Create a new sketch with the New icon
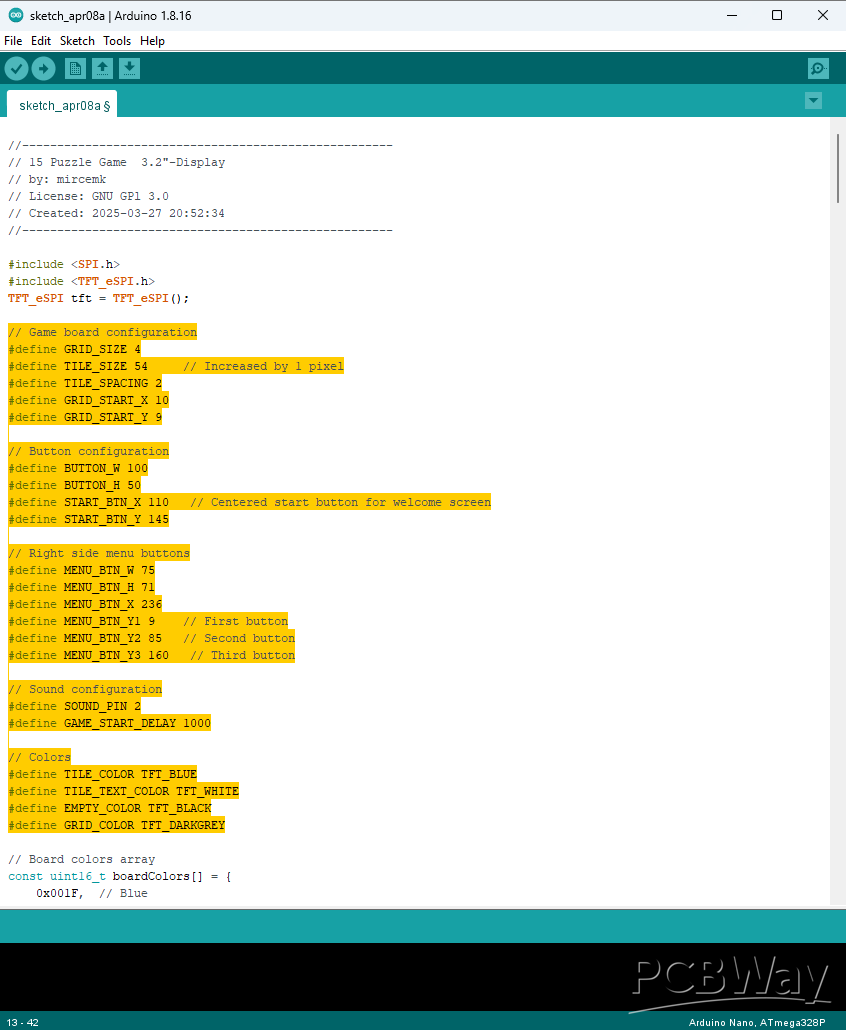The width and height of the screenshot is (846, 1030). click(x=75, y=68)
